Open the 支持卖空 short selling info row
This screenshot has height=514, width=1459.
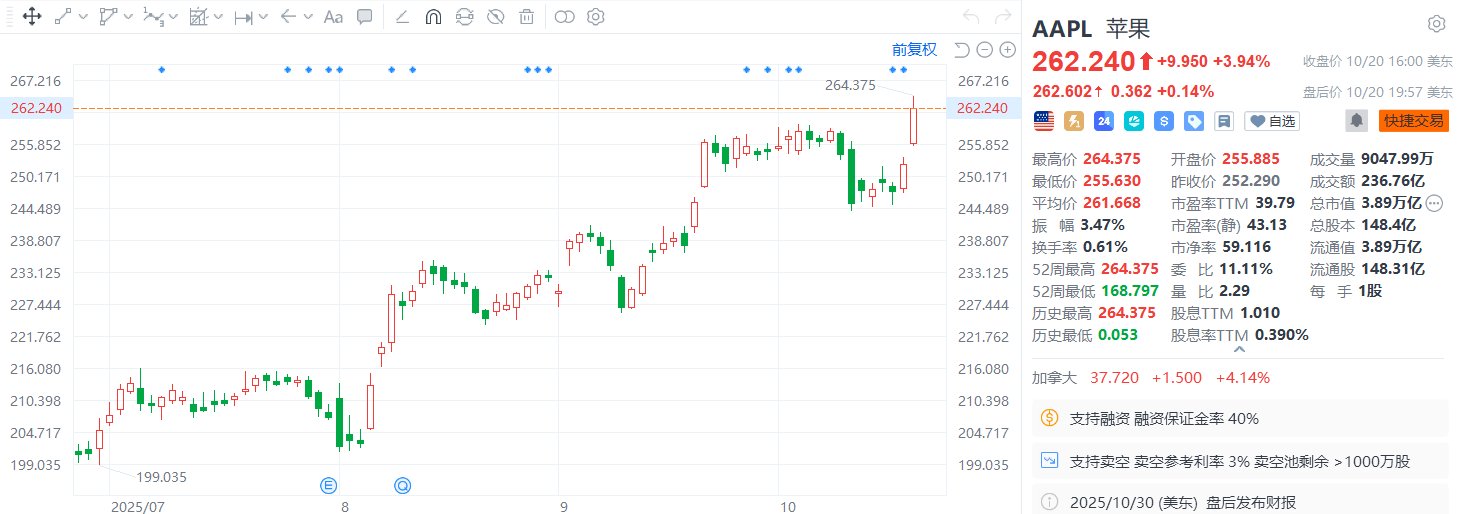tap(1239, 461)
